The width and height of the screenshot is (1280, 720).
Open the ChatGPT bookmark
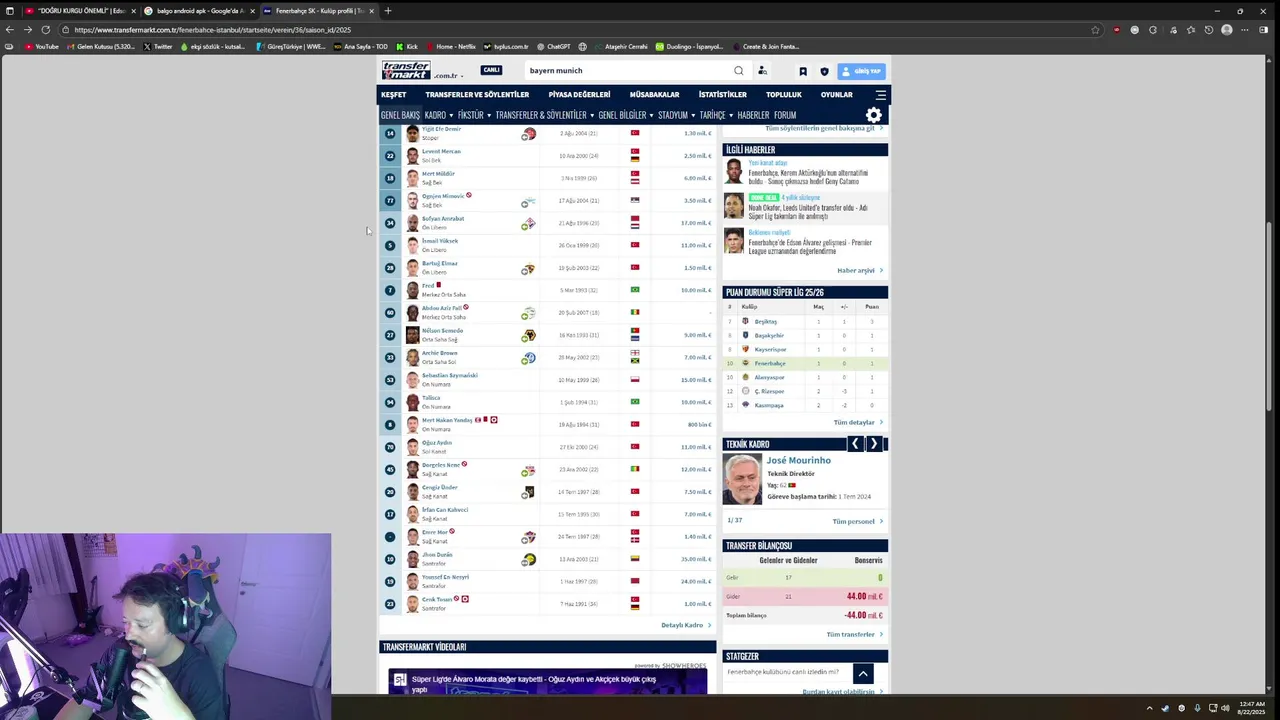[x=553, y=46]
